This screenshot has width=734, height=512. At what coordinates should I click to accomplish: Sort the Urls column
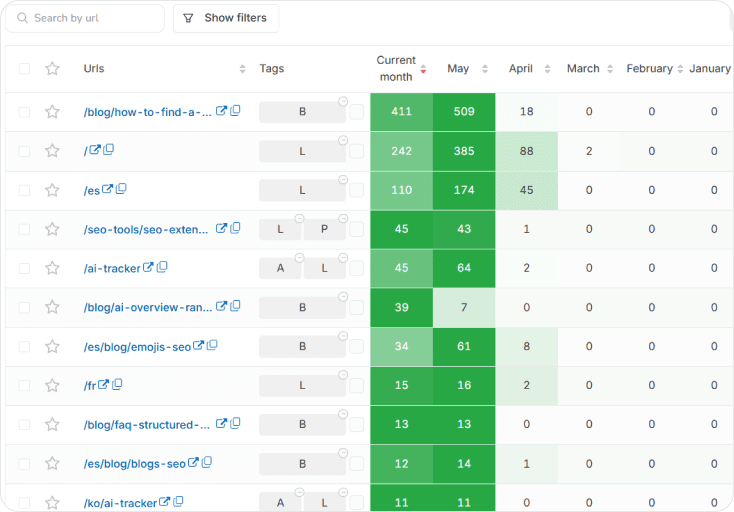pos(242,69)
